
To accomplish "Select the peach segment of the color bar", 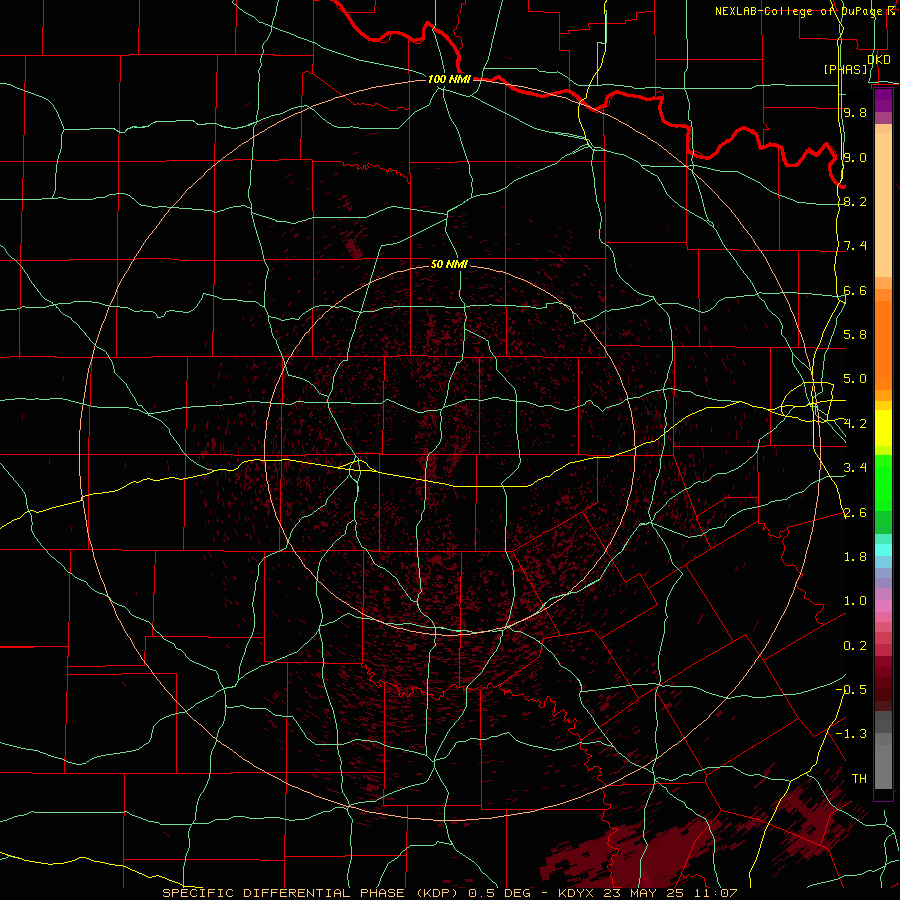I will 883,207.
